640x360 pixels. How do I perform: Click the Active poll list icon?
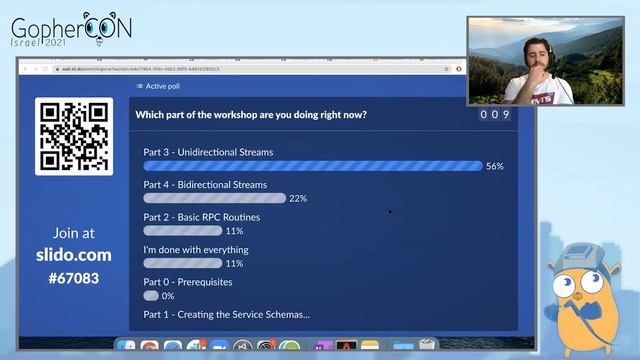(x=140, y=86)
